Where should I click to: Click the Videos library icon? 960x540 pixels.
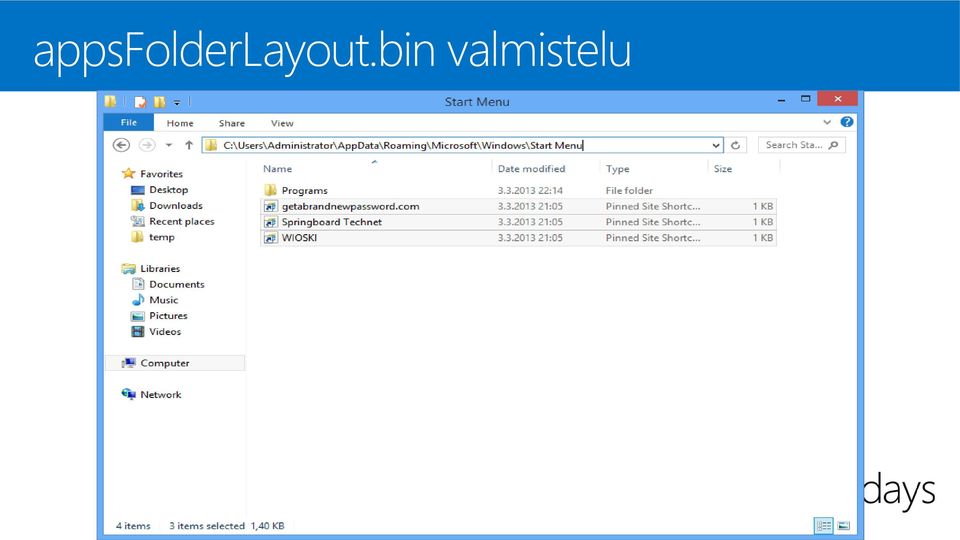138,332
